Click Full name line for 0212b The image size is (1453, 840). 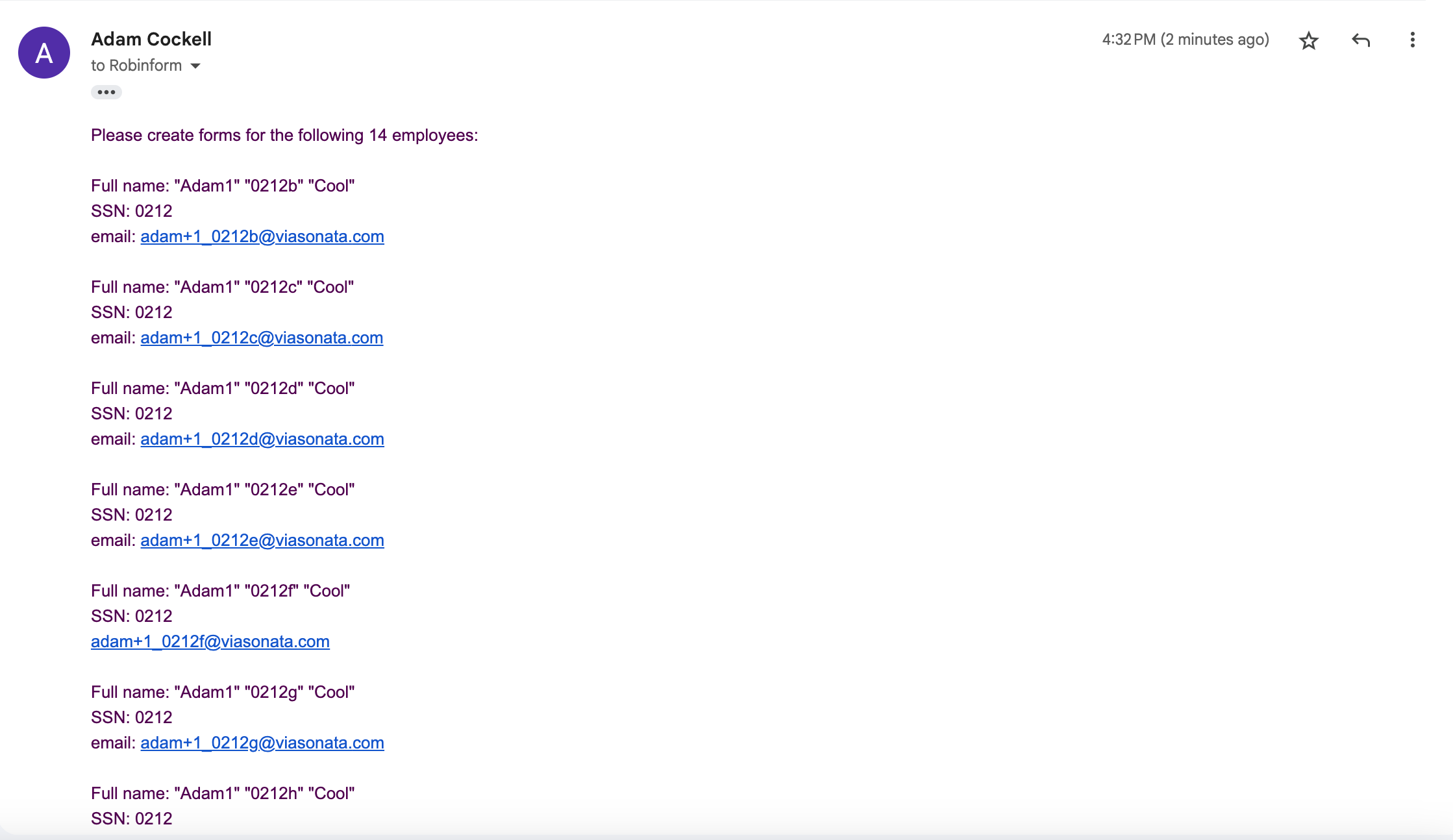(x=223, y=186)
